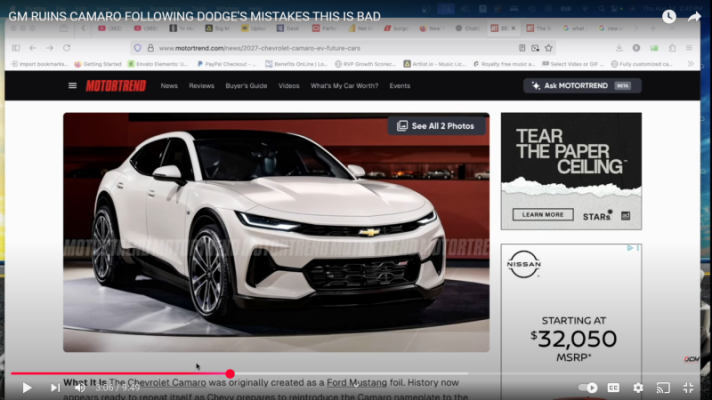
Task: Play the video
Action: (x=27, y=388)
